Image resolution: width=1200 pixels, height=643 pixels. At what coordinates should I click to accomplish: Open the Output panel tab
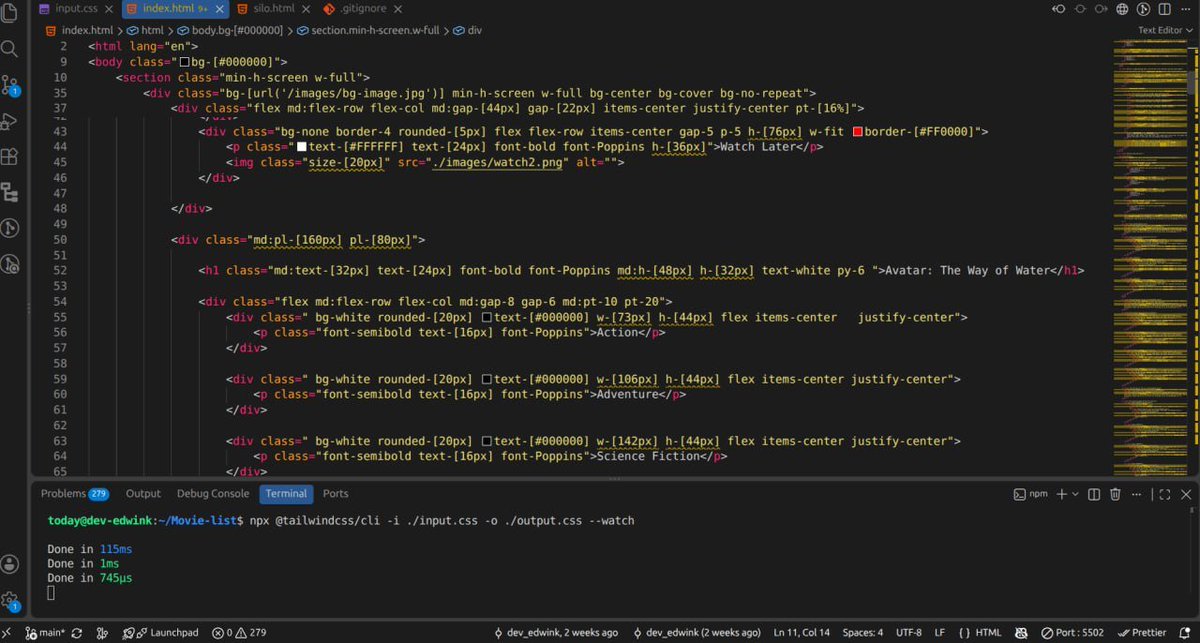tap(143, 494)
